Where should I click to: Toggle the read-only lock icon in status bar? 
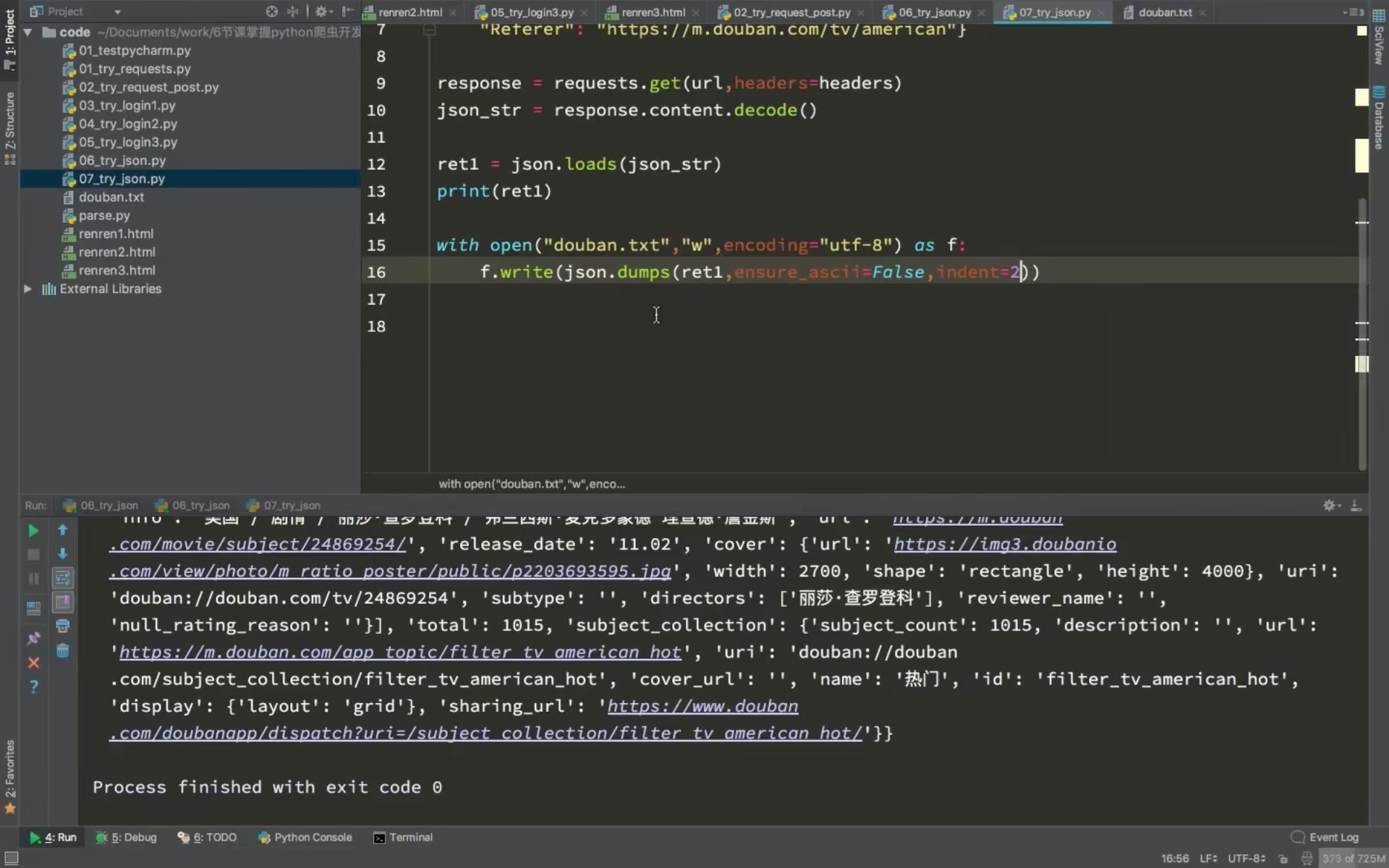pyautogui.click(x=1283, y=859)
